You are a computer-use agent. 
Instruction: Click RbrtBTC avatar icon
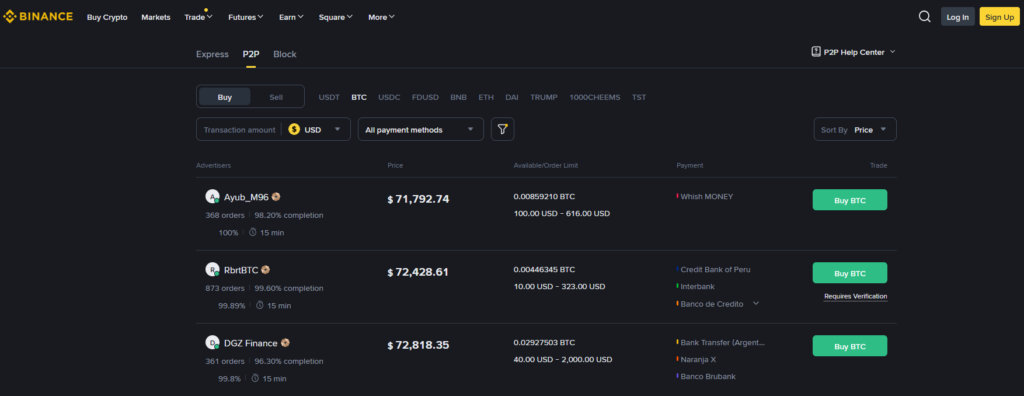coord(212,269)
